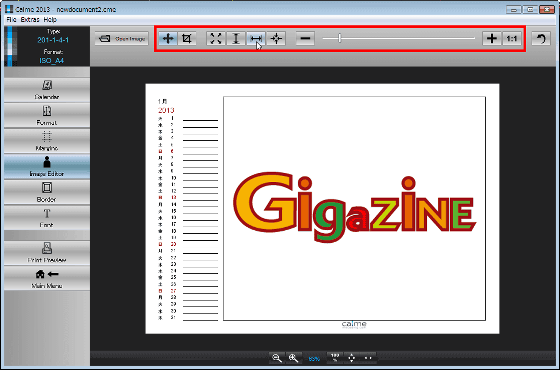560x370 pixels.
Task: Click the minus button to shrink image
Action: [305, 38]
